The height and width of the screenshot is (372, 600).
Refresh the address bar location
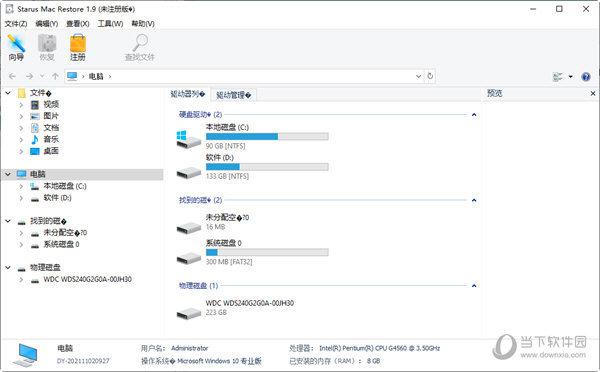(430, 76)
